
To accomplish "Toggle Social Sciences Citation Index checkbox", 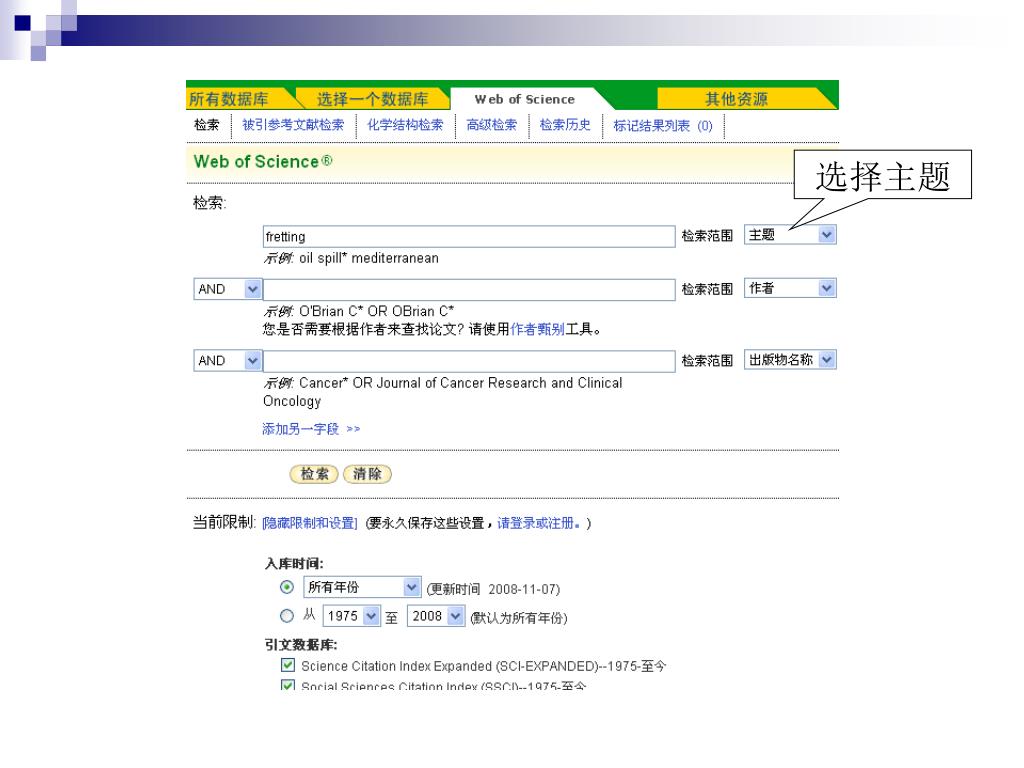I will coord(287,685).
